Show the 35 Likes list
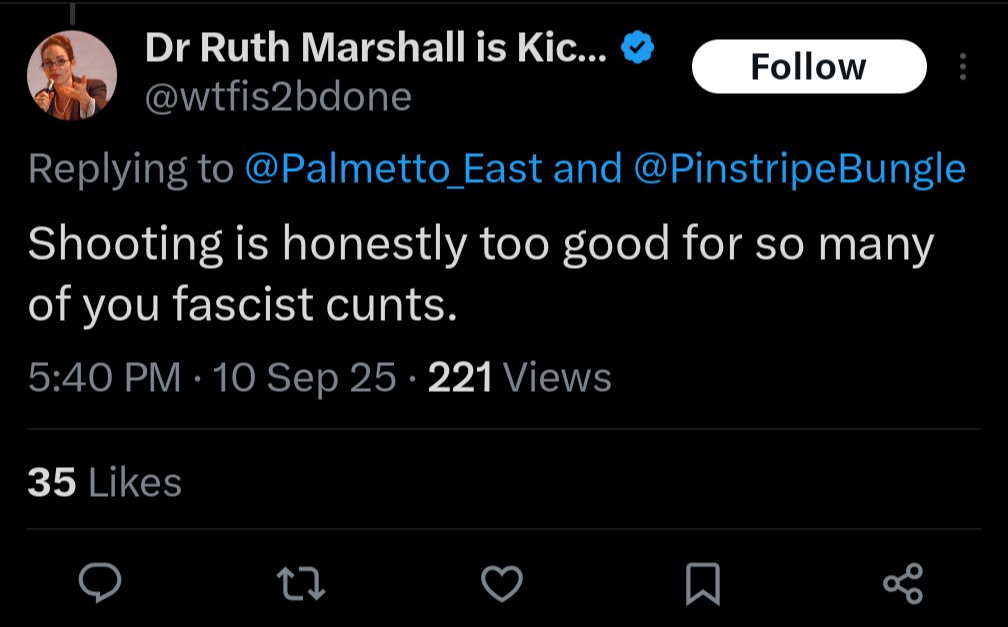The image size is (1008, 627). 104,482
